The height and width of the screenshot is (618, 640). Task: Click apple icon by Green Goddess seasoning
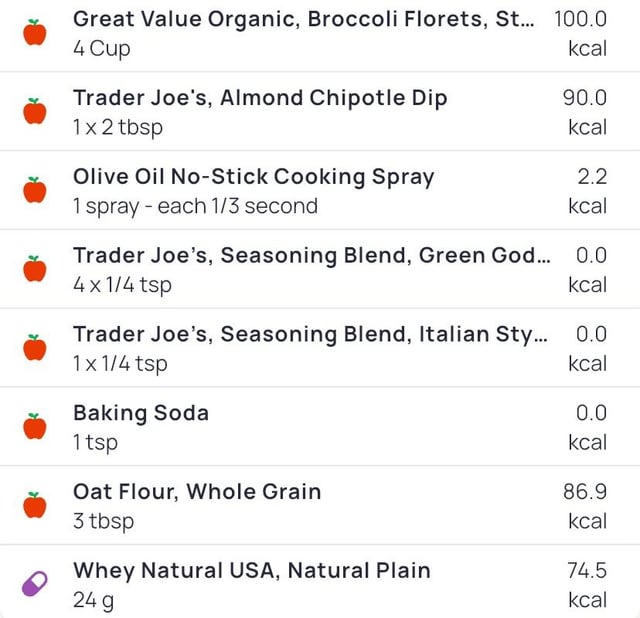pos(35,269)
